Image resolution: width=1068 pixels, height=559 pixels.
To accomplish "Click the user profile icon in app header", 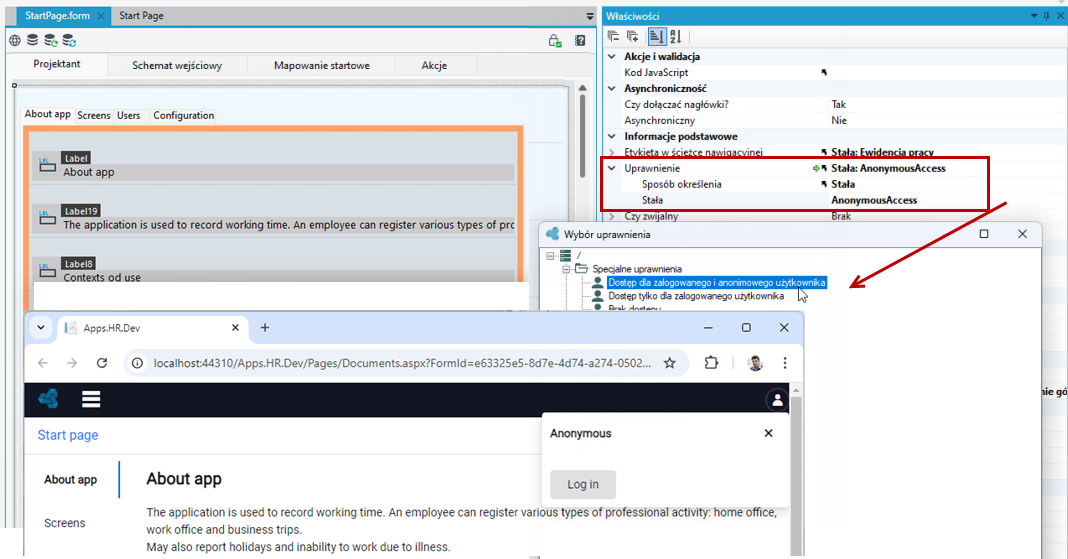I will (776, 400).
